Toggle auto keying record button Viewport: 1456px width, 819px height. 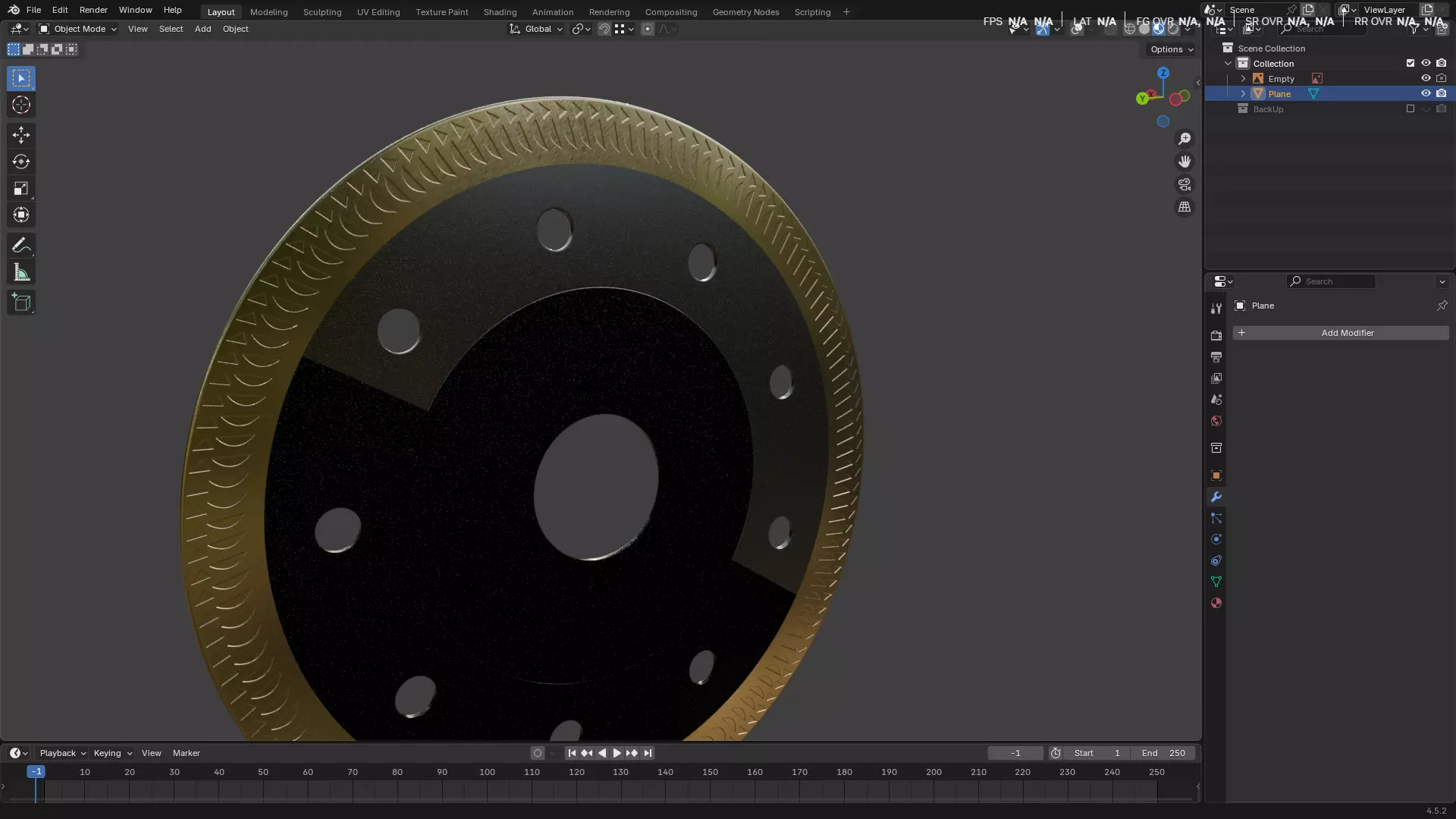(538, 753)
